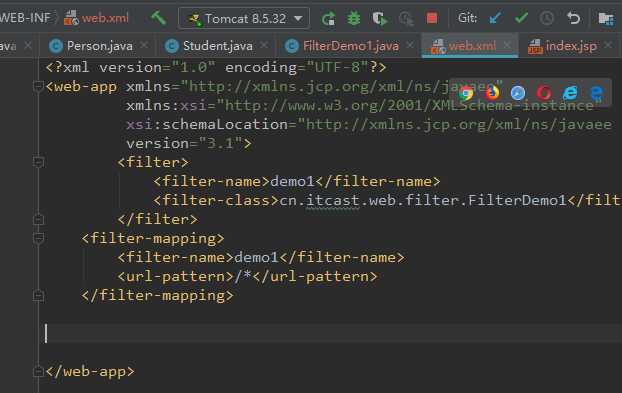Click the Build project hammer icon
The width and height of the screenshot is (622, 393).
click(159, 18)
